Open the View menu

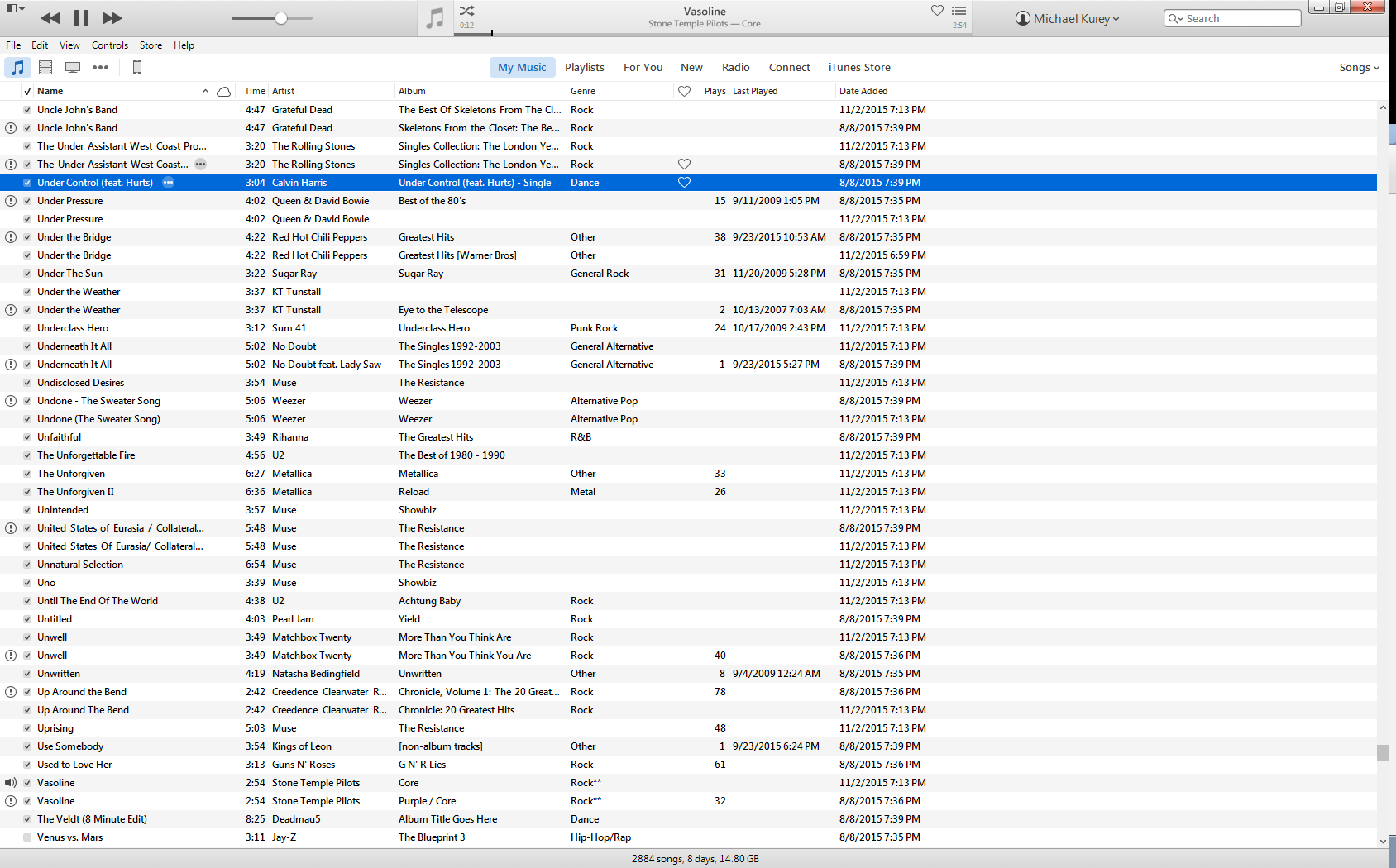[69, 45]
